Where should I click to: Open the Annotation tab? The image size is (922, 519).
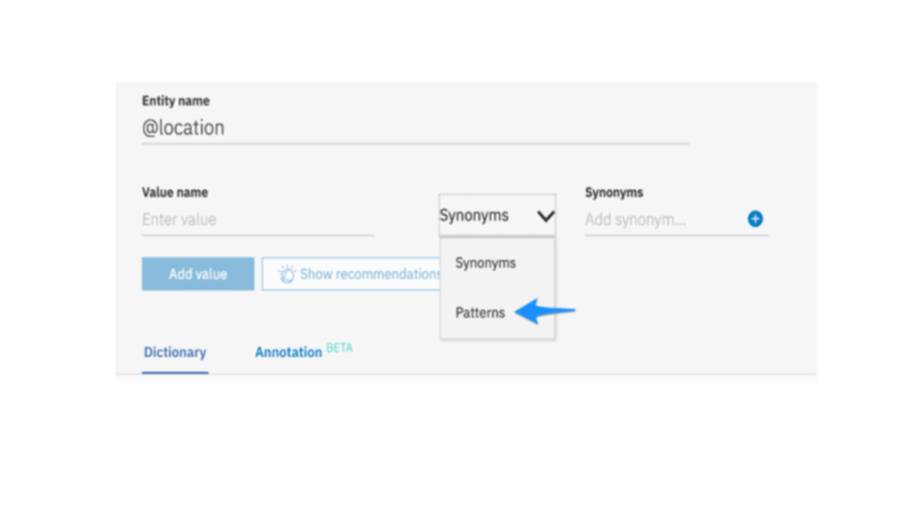(288, 352)
